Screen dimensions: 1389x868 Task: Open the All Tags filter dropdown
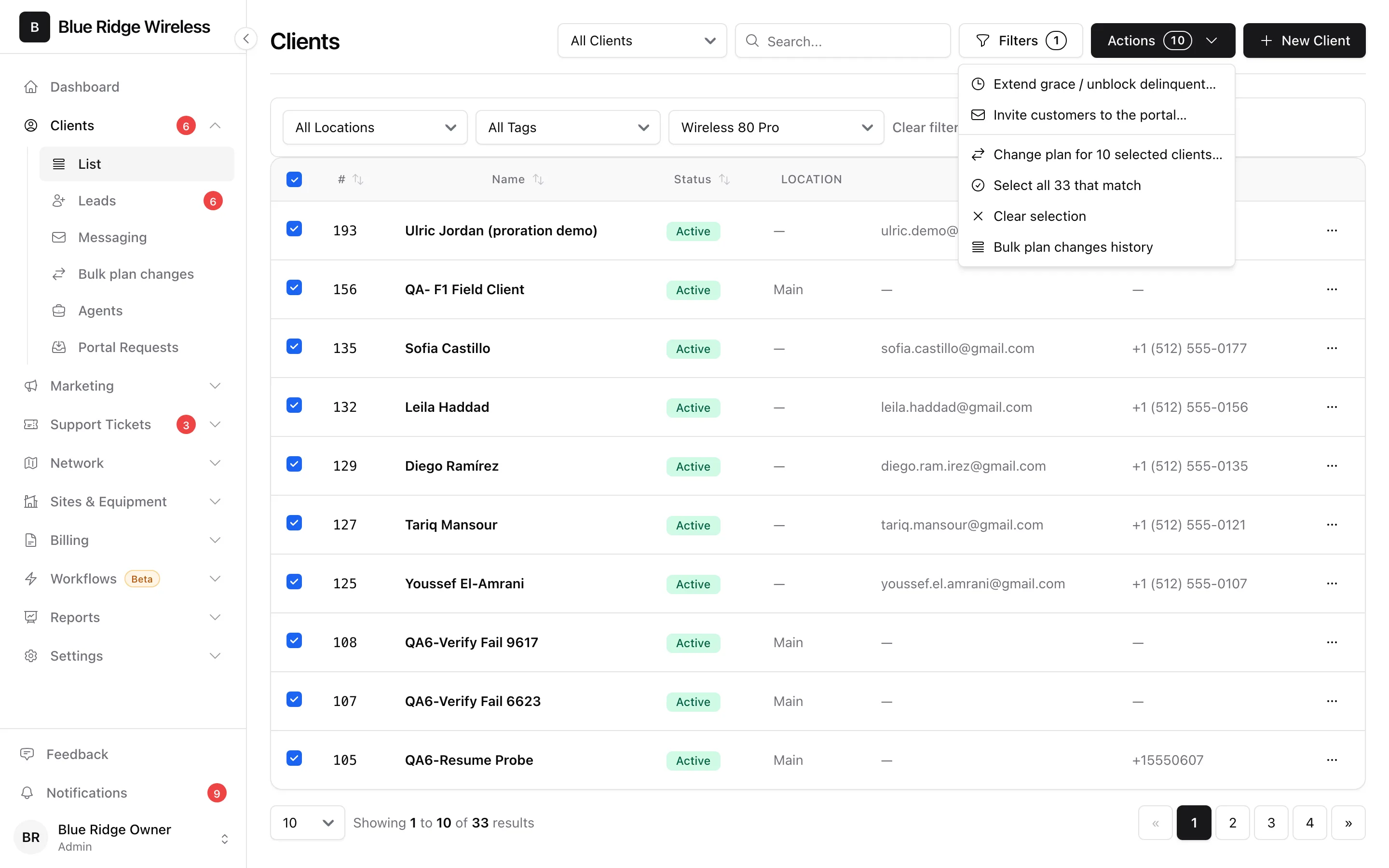point(568,127)
